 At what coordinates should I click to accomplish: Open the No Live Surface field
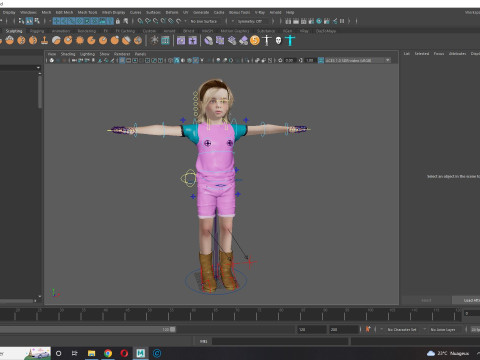coord(204,21)
